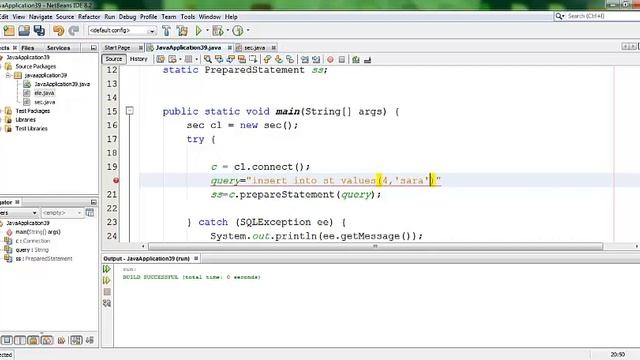Open the default config dropdown

(122, 31)
